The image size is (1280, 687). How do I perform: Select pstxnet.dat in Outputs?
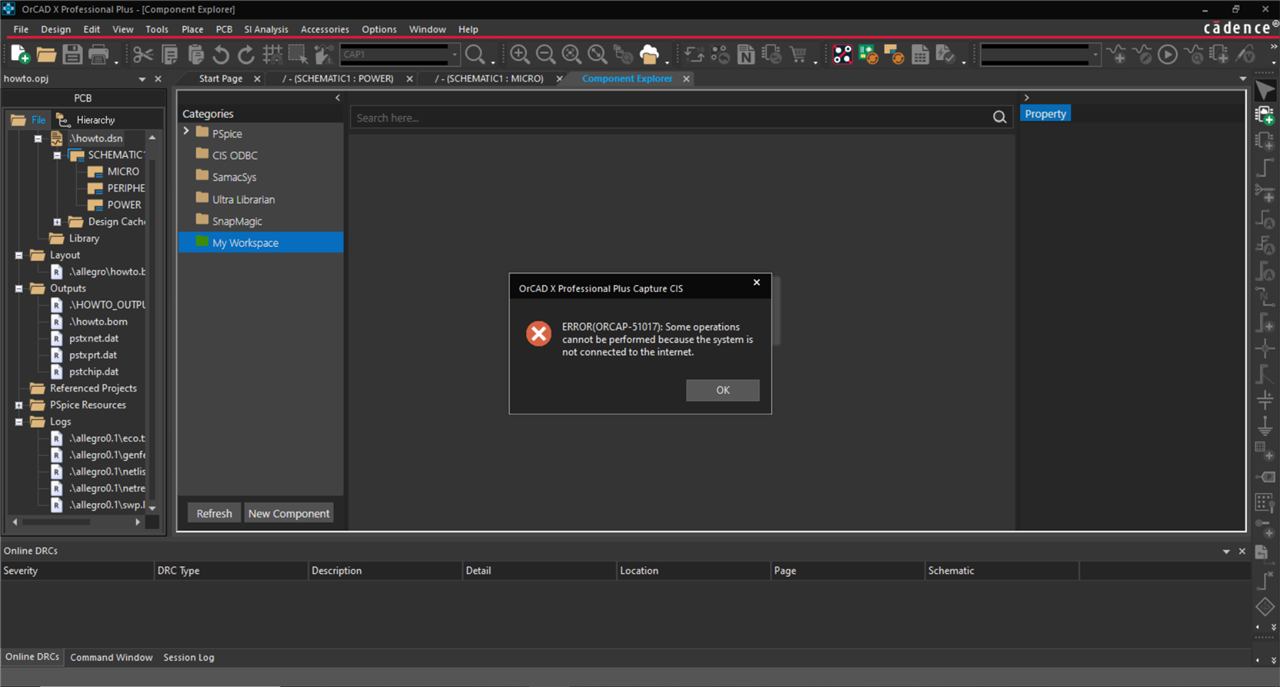click(x=94, y=338)
